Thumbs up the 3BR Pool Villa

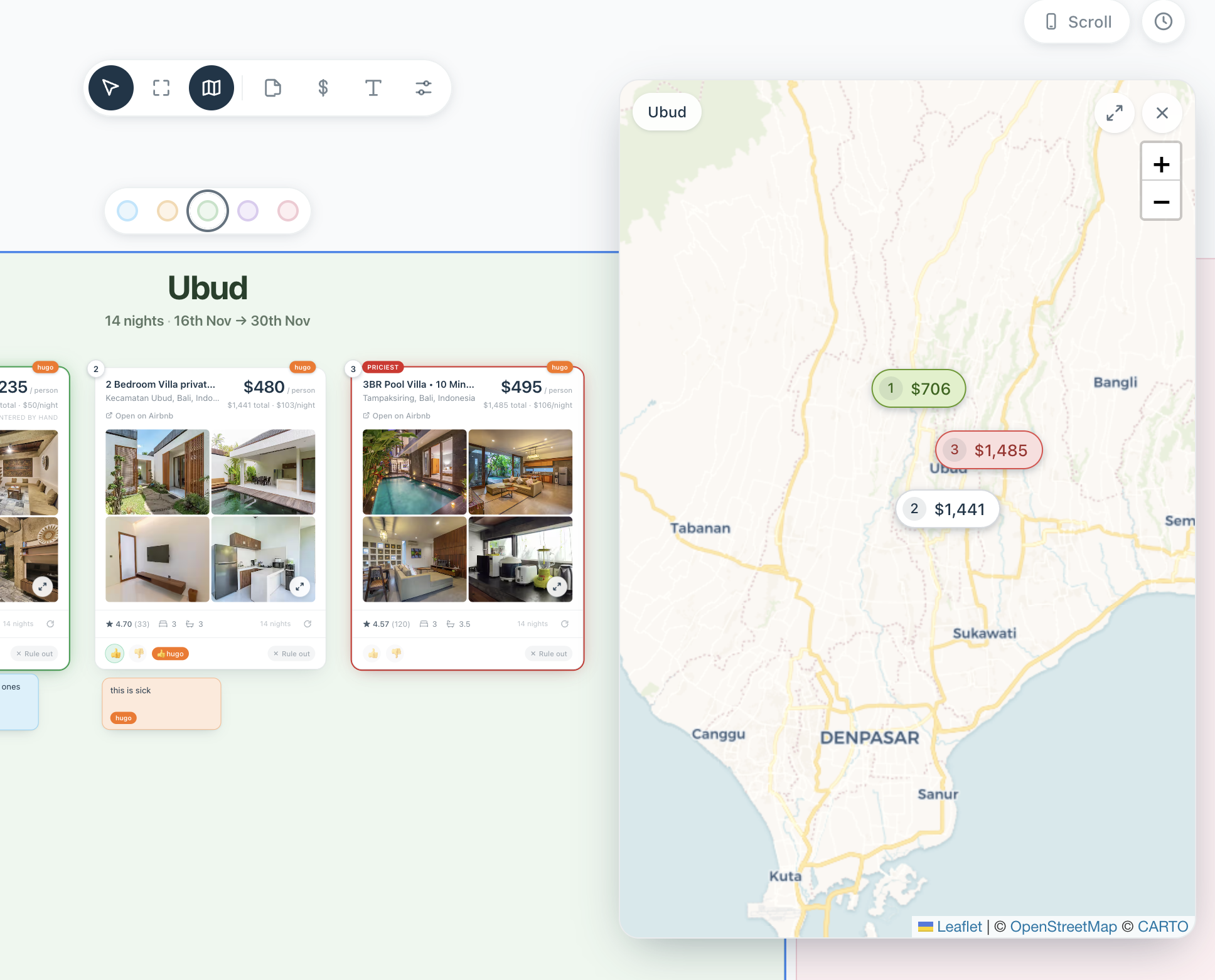(373, 654)
